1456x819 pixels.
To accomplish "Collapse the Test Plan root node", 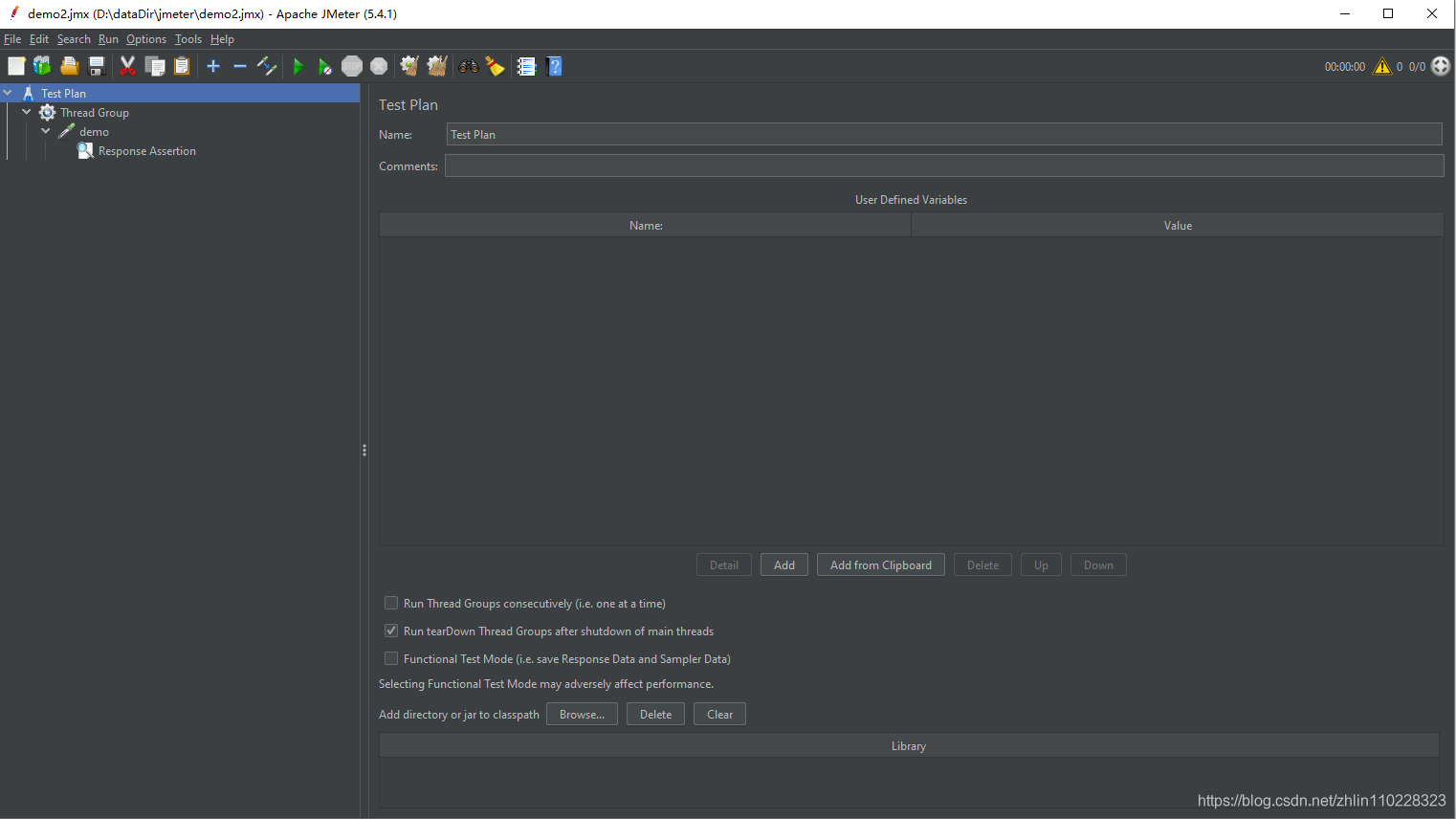I will pos(8,93).
